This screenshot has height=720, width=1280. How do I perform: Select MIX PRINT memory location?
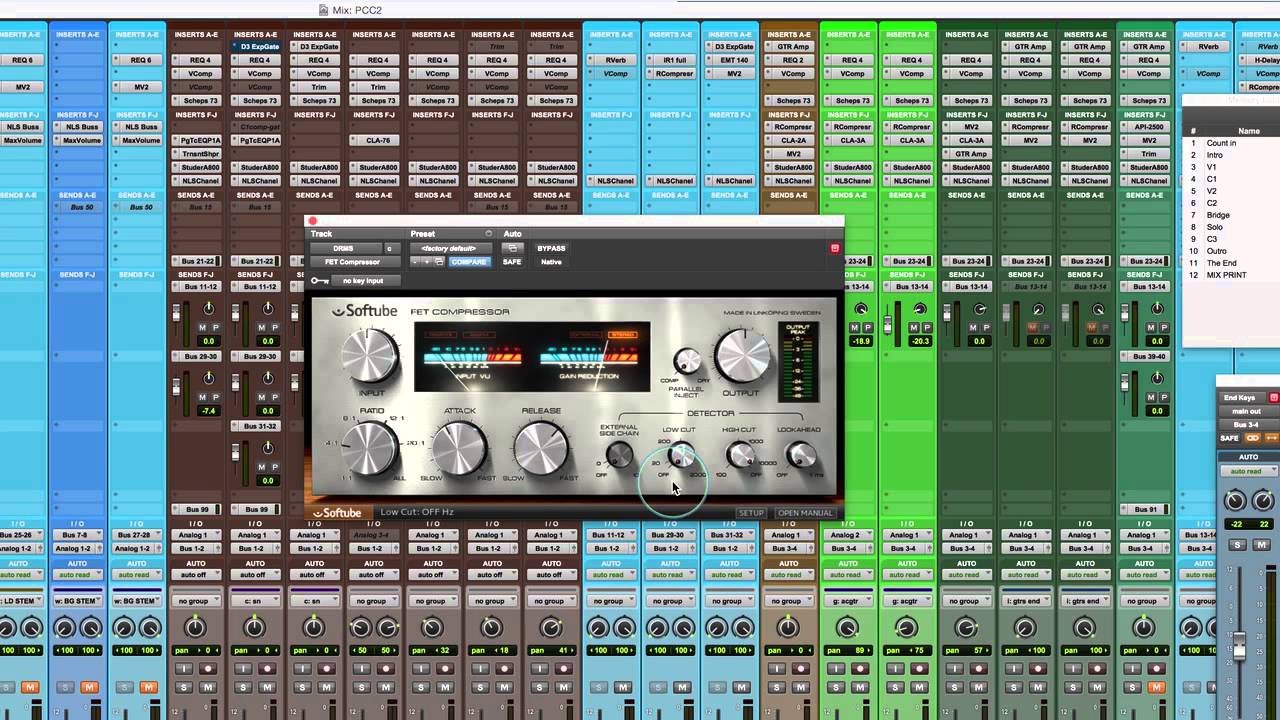pos(1226,275)
